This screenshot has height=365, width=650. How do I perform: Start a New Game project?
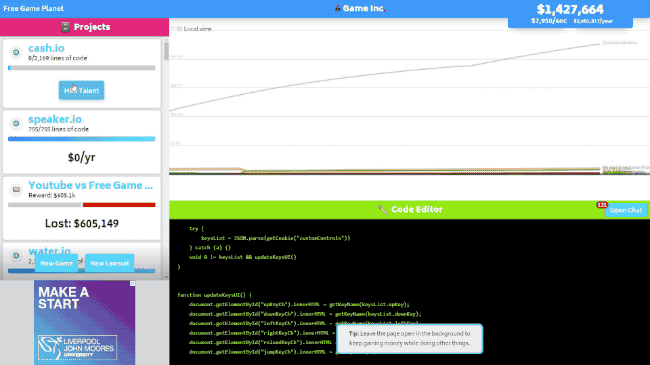[56, 263]
